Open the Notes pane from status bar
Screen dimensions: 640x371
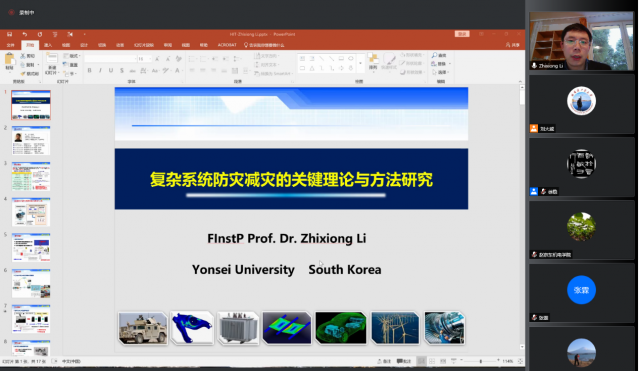(384, 361)
